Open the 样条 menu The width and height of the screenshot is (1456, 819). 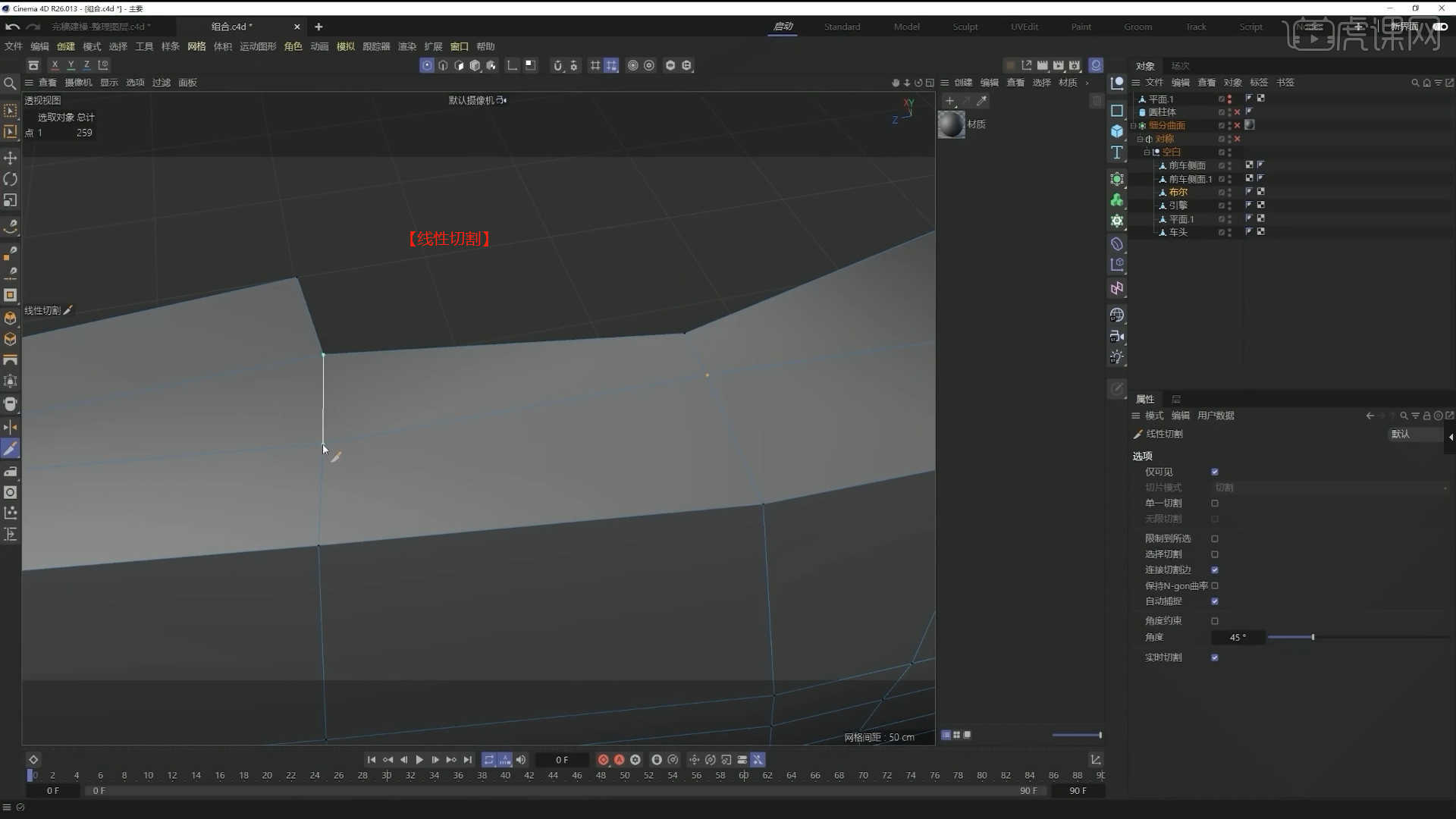(170, 46)
